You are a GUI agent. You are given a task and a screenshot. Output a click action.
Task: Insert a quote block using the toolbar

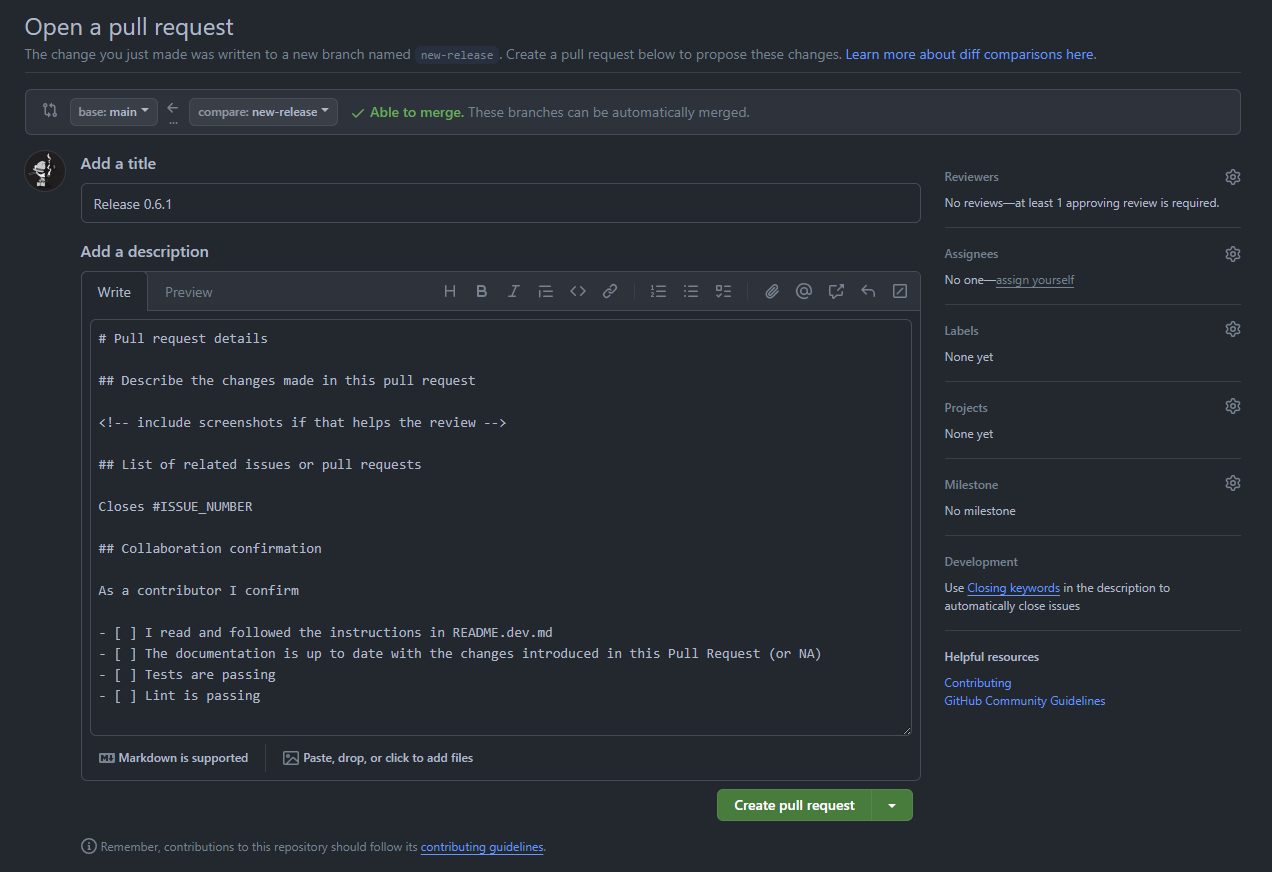pyautogui.click(x=545, y=291)
